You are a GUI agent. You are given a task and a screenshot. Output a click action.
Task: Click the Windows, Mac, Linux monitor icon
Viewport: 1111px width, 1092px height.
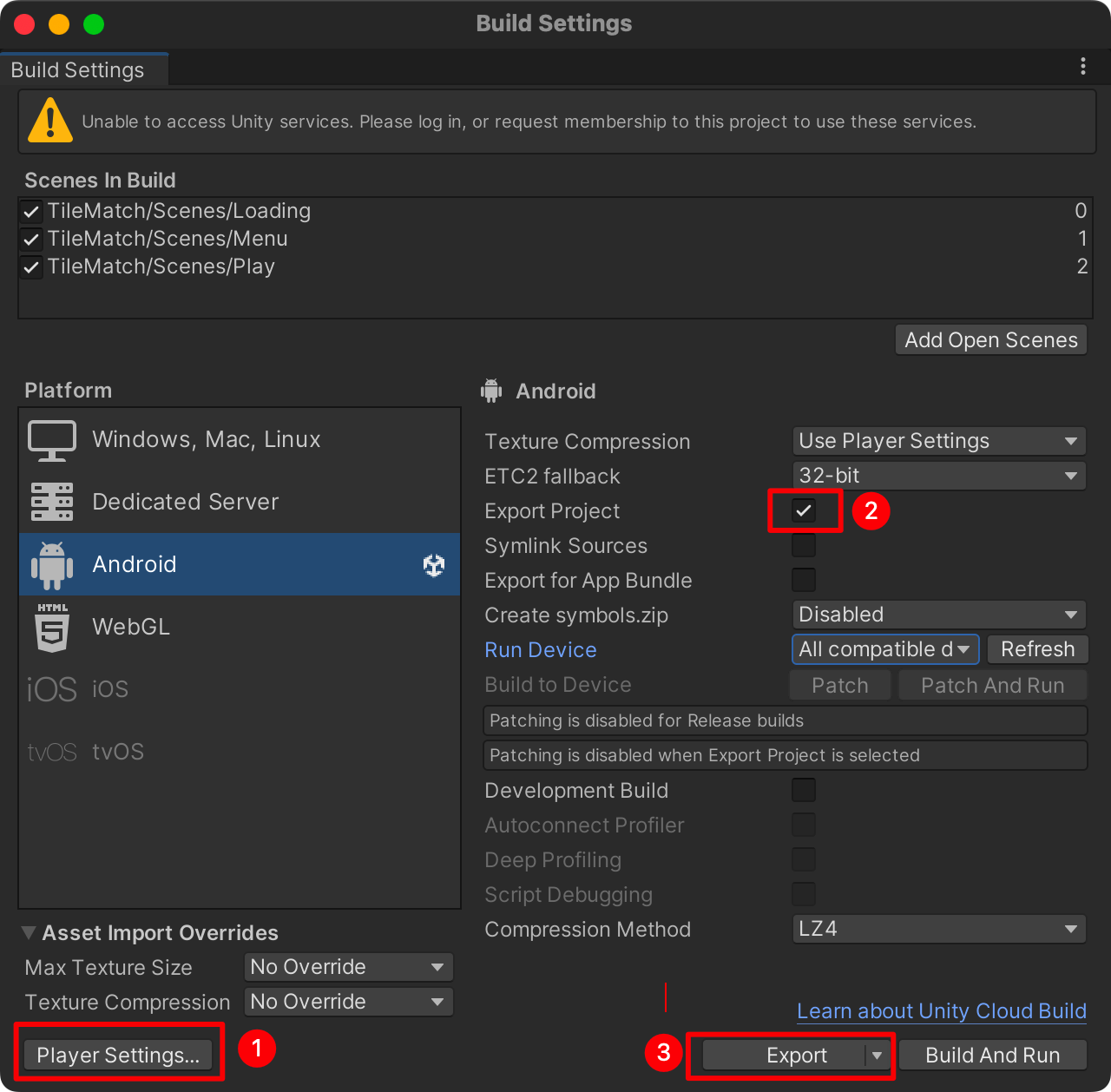click(52, 440)
